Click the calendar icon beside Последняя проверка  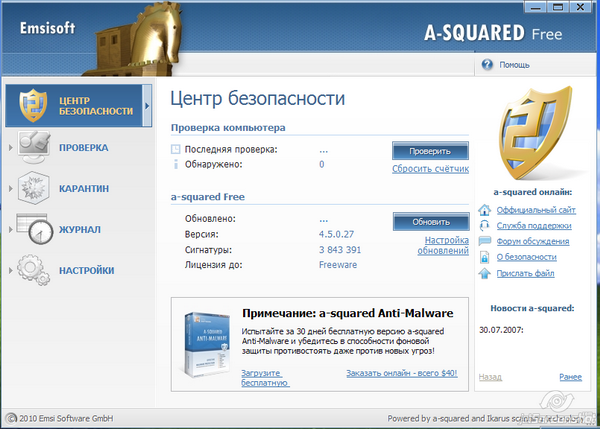tap(175, 149)
